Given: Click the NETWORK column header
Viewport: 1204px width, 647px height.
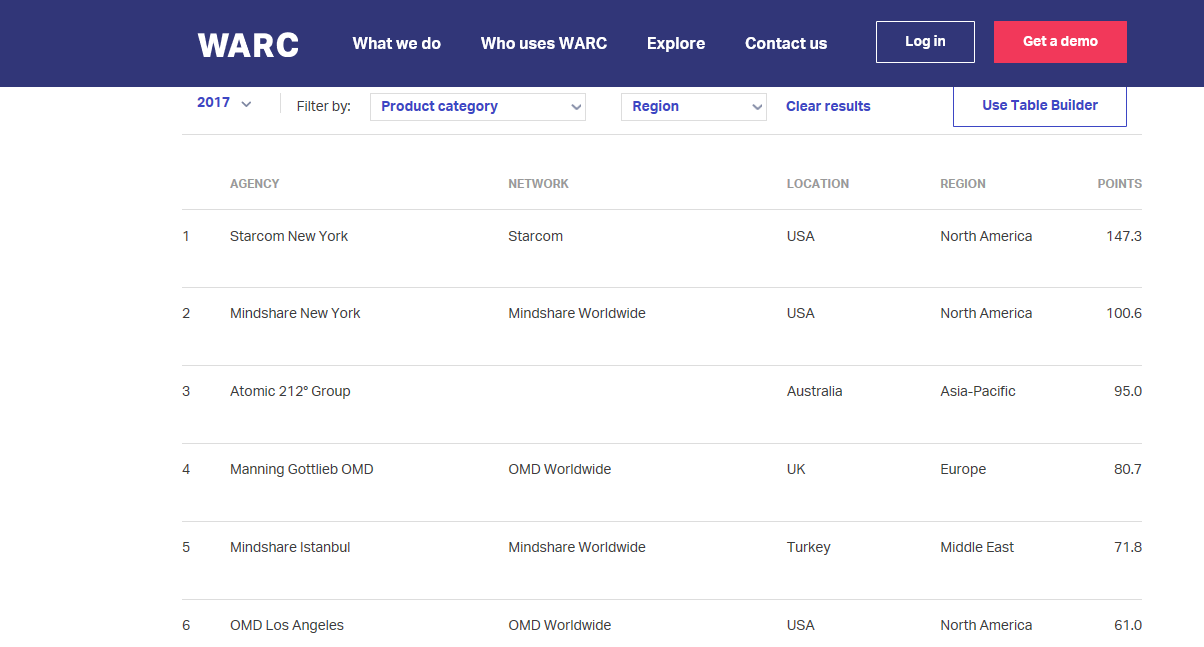Looking at the screenshot, I should pyautogui.click(x=538, y=184).
